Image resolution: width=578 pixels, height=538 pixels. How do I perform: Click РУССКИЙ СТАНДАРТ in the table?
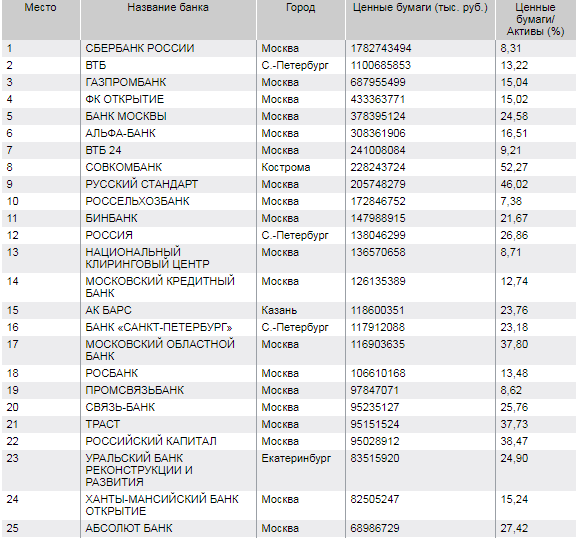142,184
